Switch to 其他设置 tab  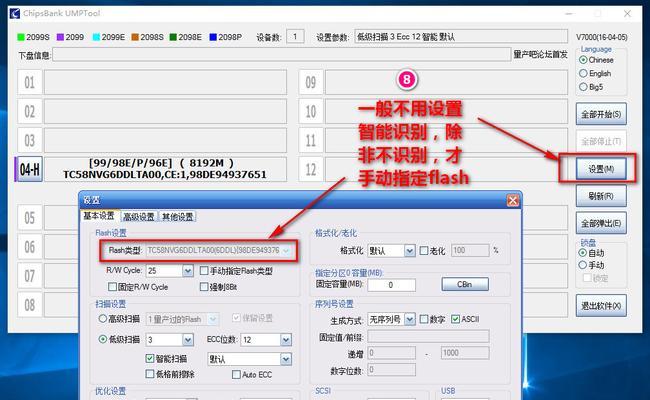tap(177, 217)
